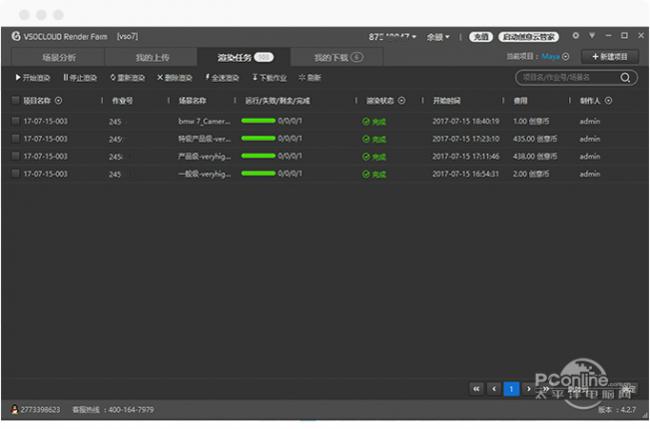
Task: Click 下载作业 download job icon
Action: pyautogui.click(x=255, y=77)
